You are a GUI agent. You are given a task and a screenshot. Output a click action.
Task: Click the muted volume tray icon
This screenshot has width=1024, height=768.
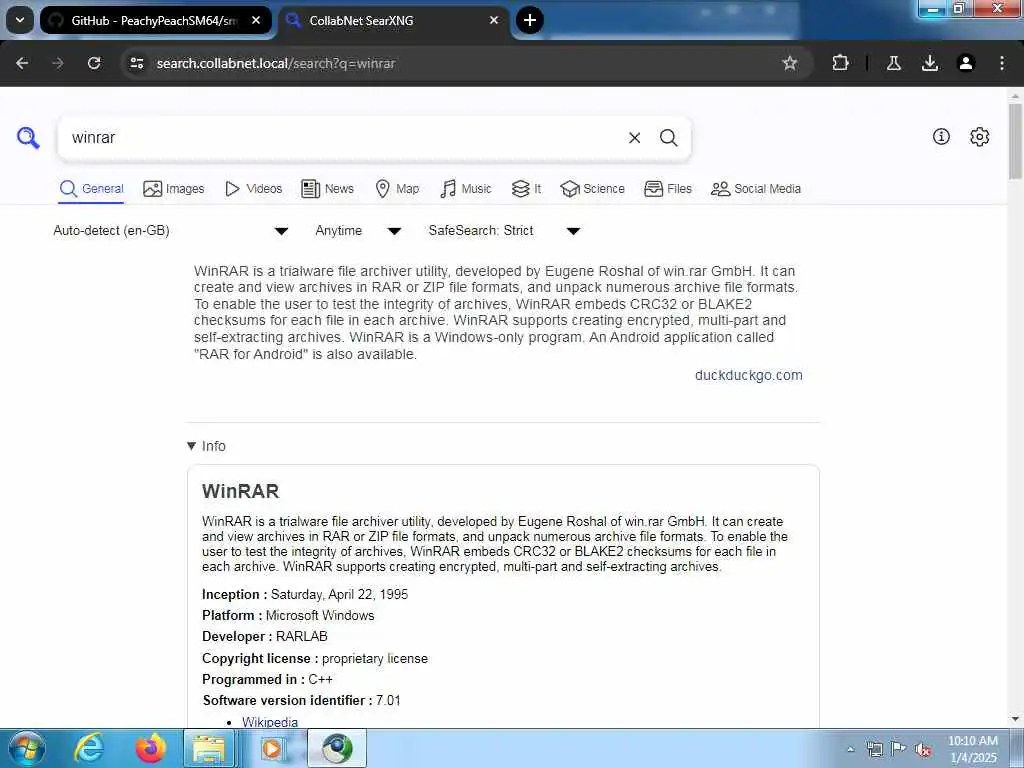(x=923, y=750)
